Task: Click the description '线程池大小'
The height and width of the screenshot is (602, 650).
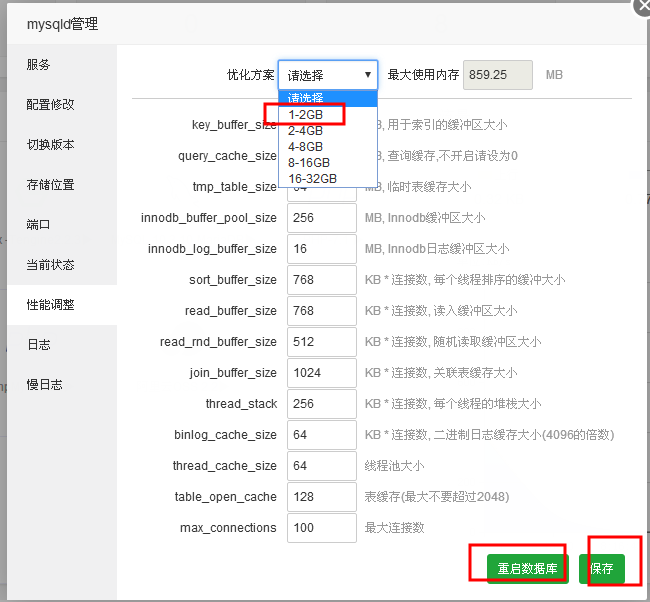Action: [394, 466]
